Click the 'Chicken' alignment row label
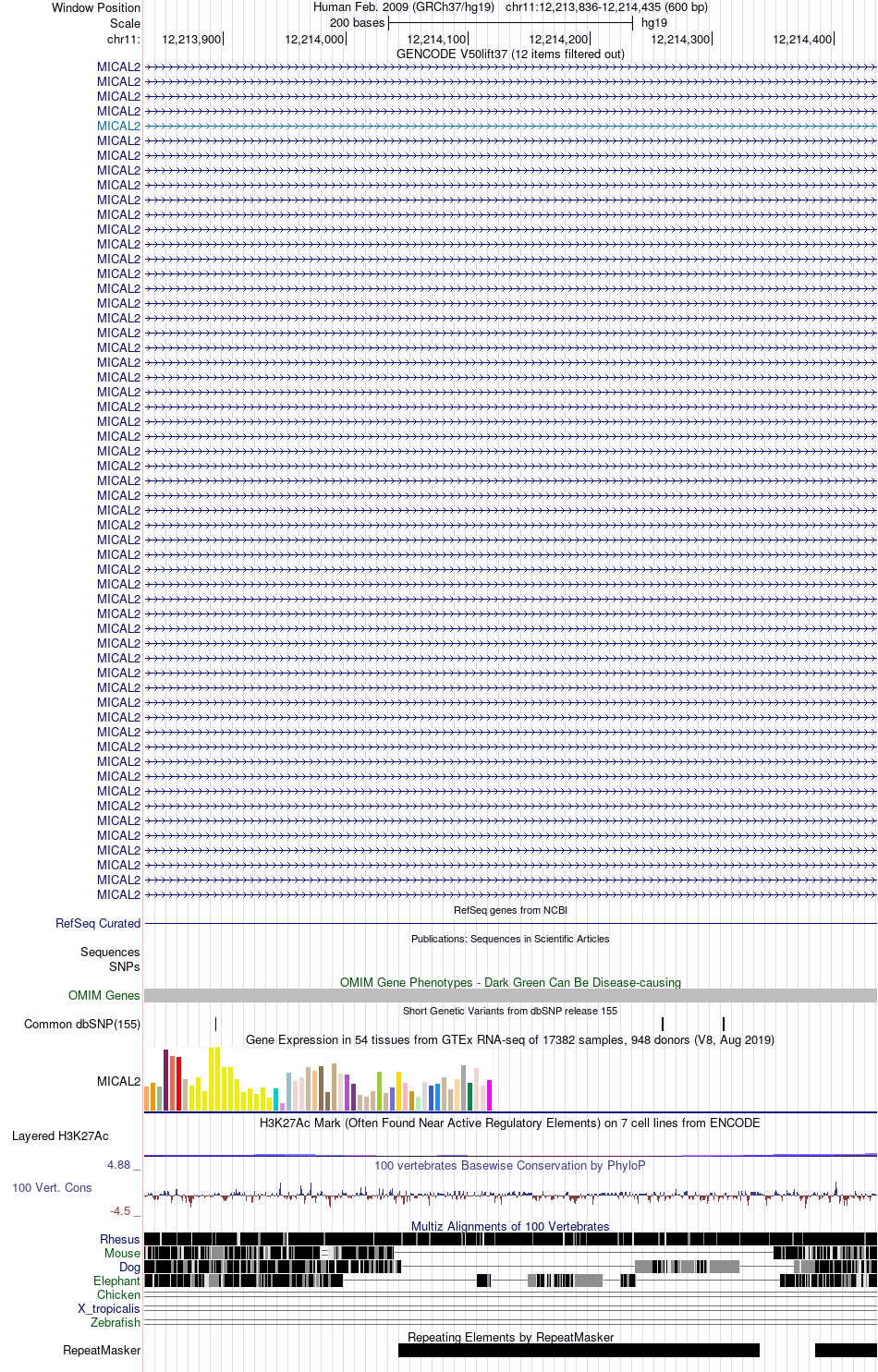 pos(118,1294)
